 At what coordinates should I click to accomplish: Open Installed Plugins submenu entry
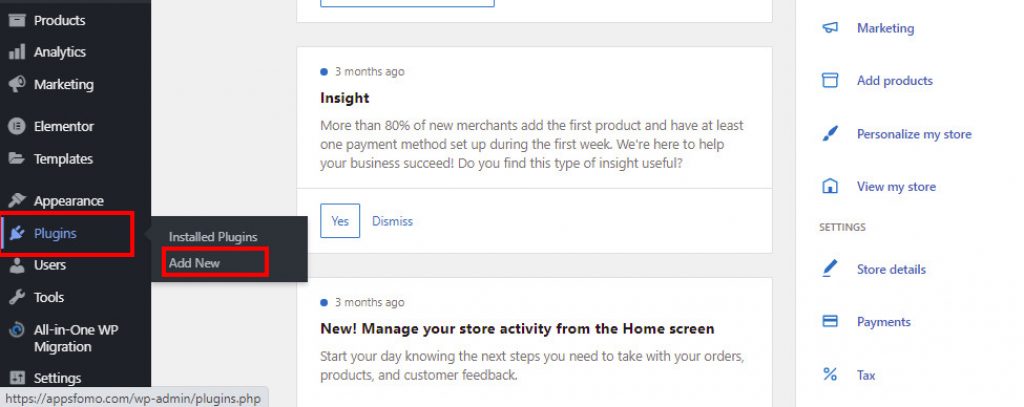[x=213, y=236]
